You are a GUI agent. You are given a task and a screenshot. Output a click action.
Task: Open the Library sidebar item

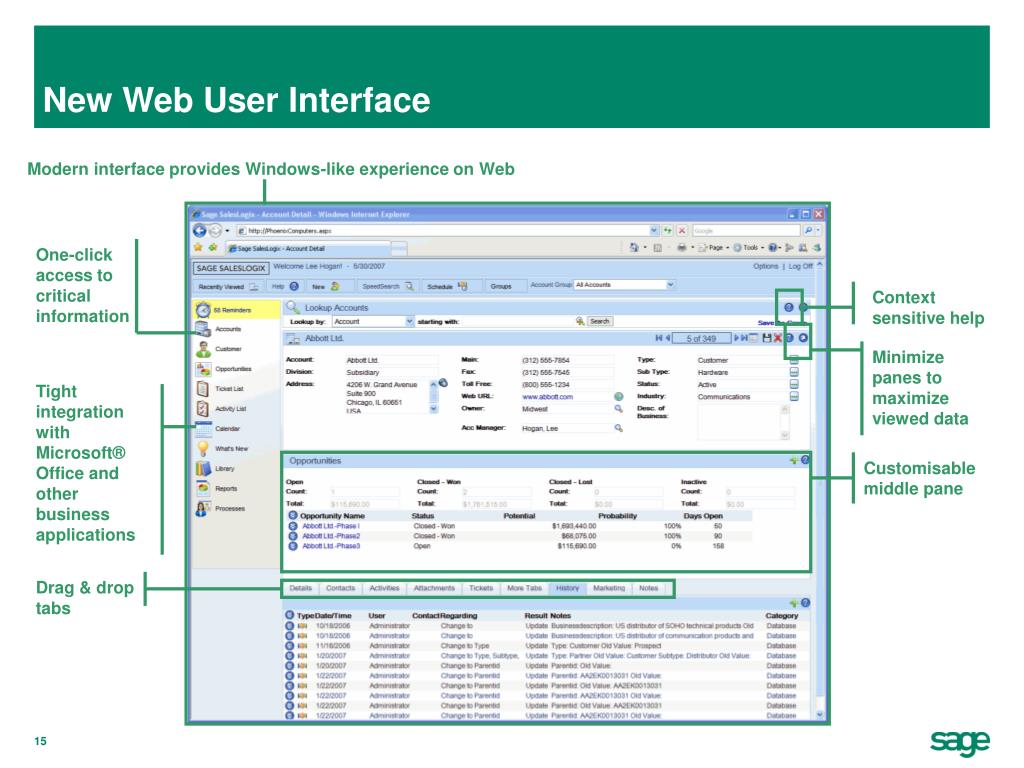click(215, 468)
